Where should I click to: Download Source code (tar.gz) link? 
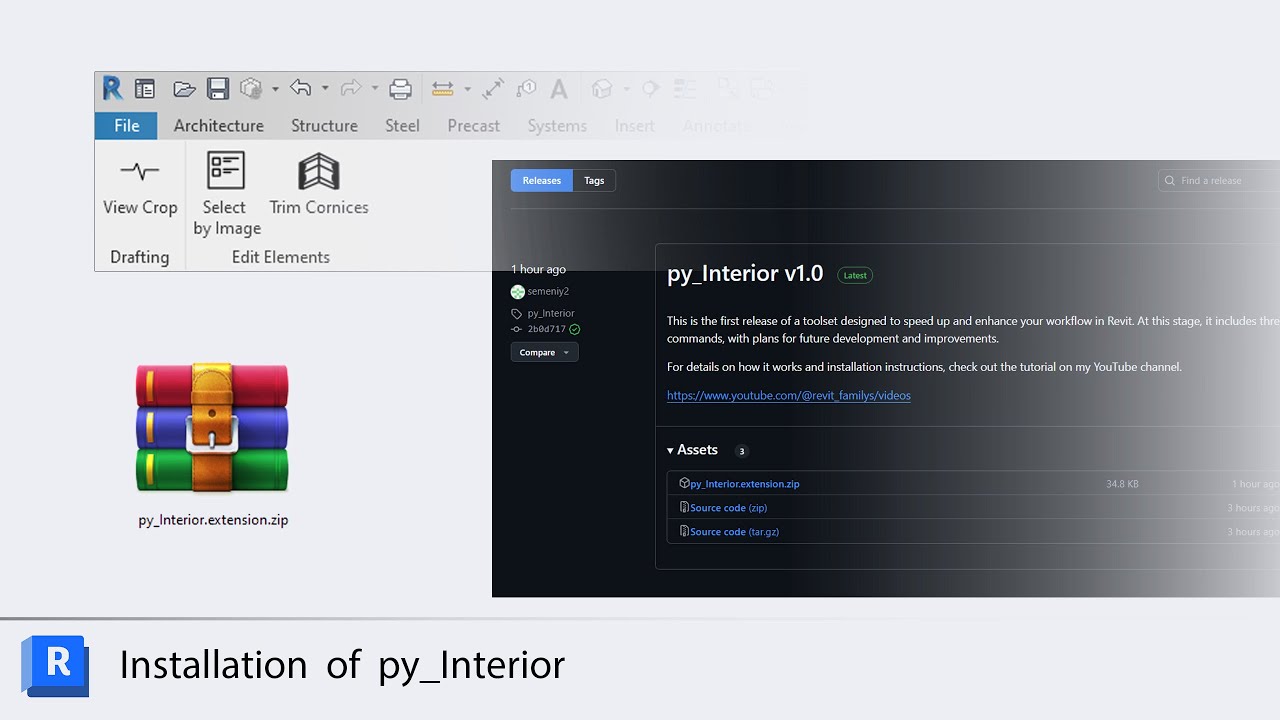pyautogui.click(x=734, y=532)
